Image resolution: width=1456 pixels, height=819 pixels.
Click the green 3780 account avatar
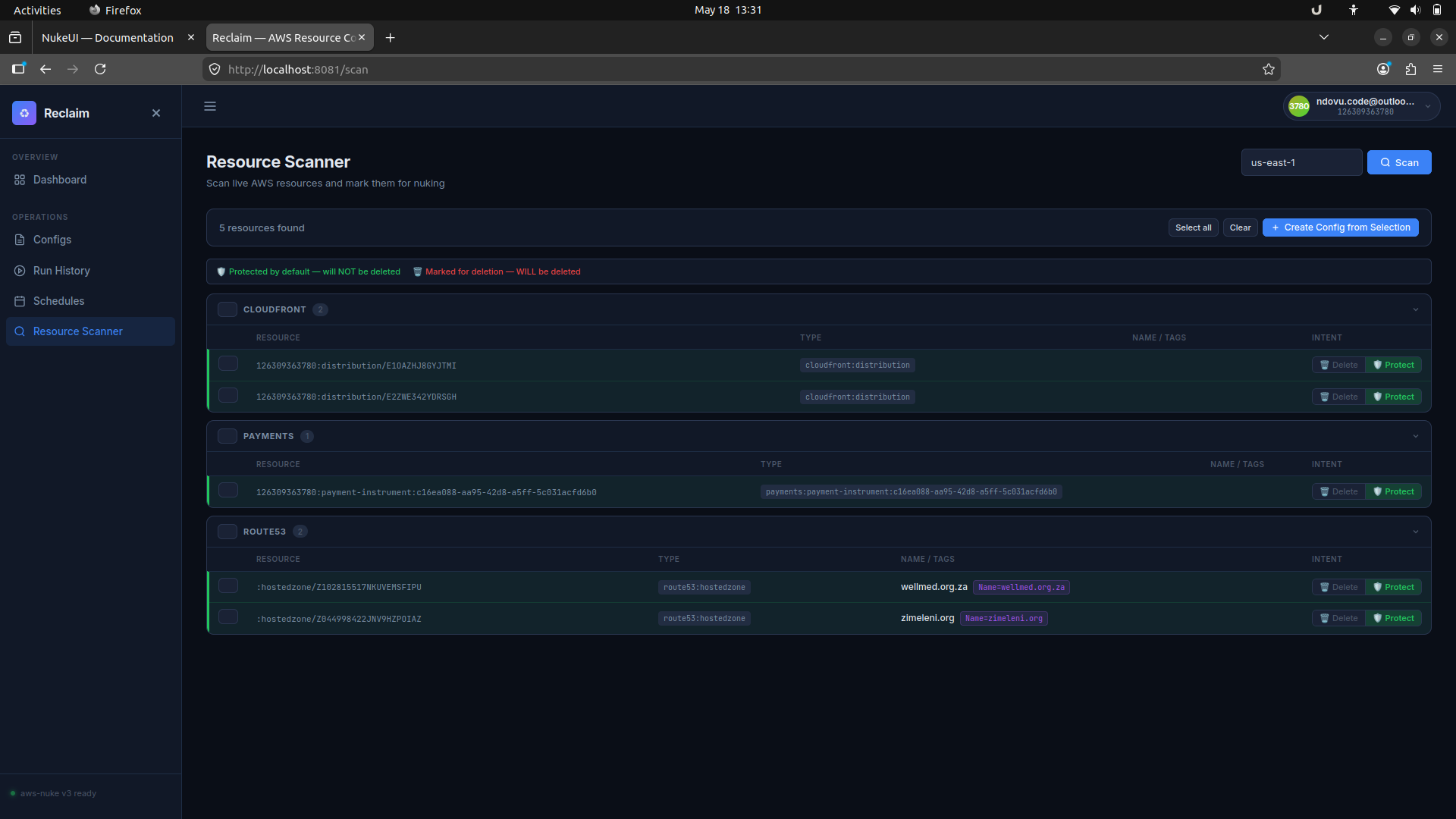[x=1299, y=106]
